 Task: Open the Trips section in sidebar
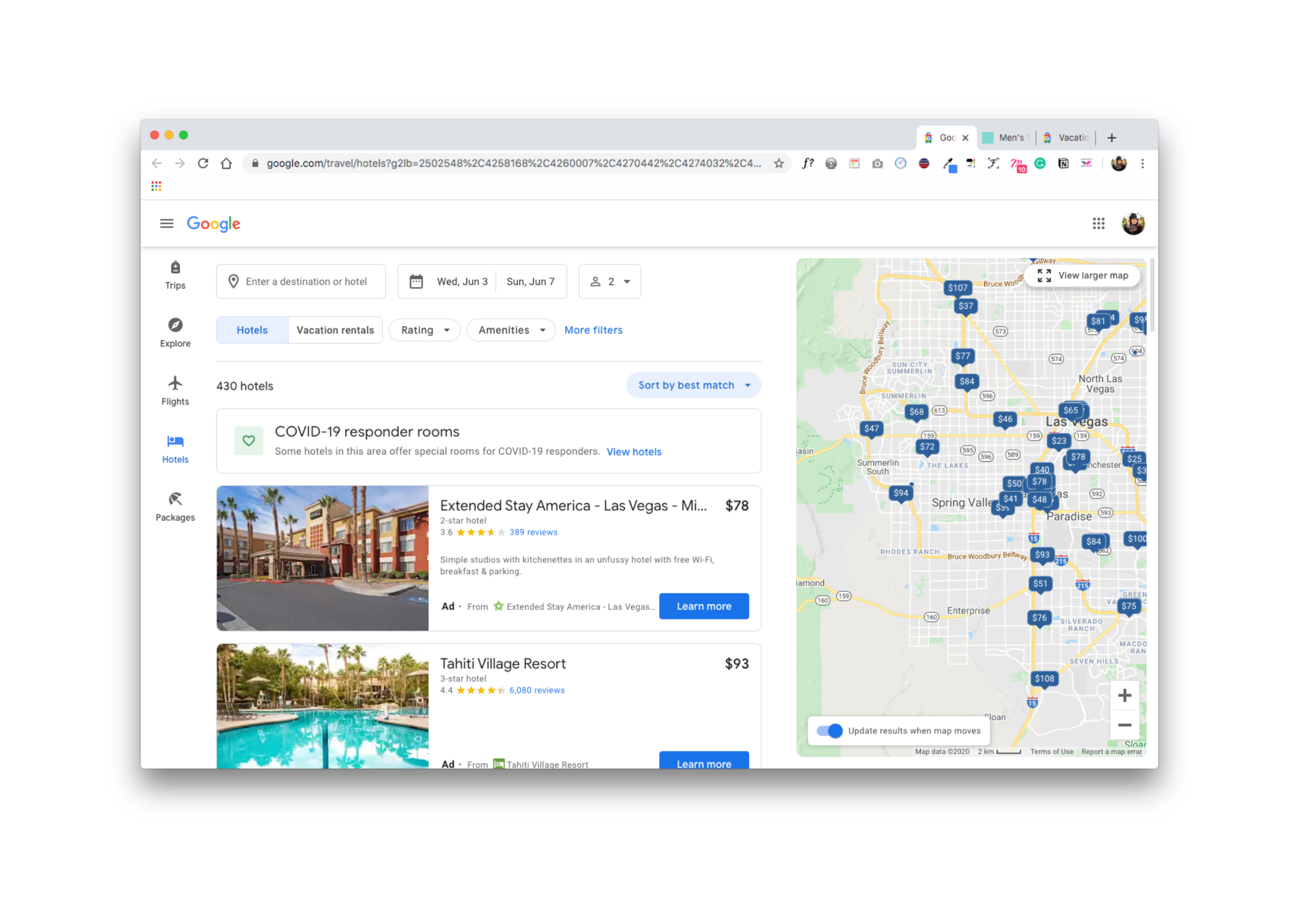(x=175, y=275)
